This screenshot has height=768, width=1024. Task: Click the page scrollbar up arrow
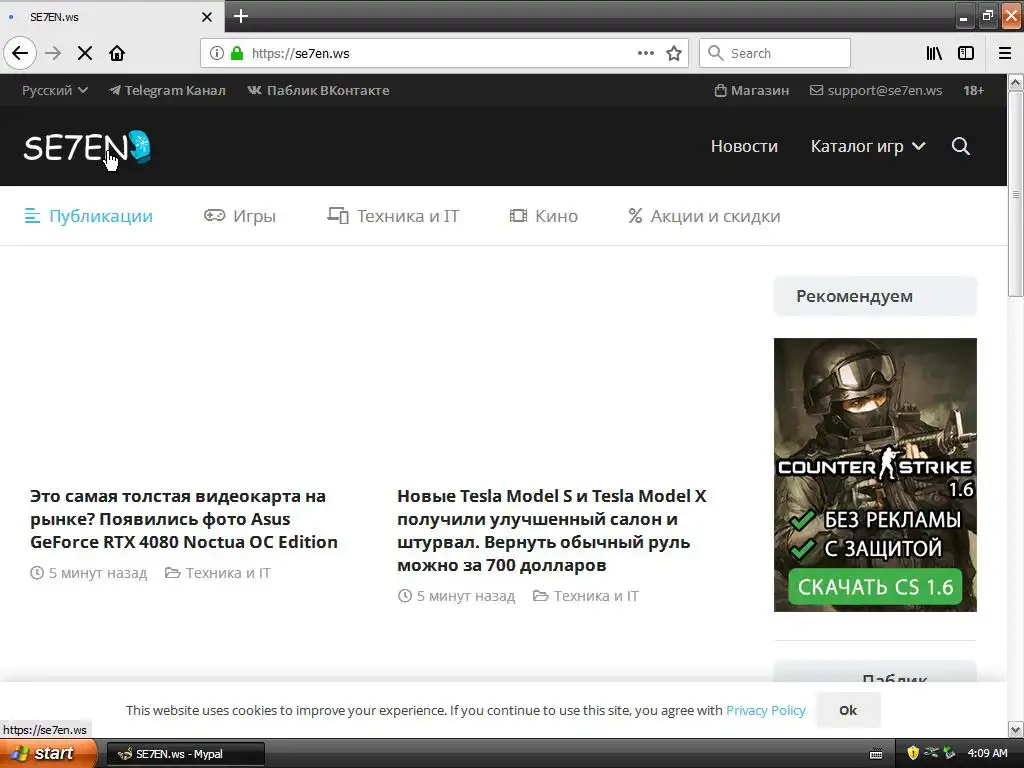(1016, 82)
